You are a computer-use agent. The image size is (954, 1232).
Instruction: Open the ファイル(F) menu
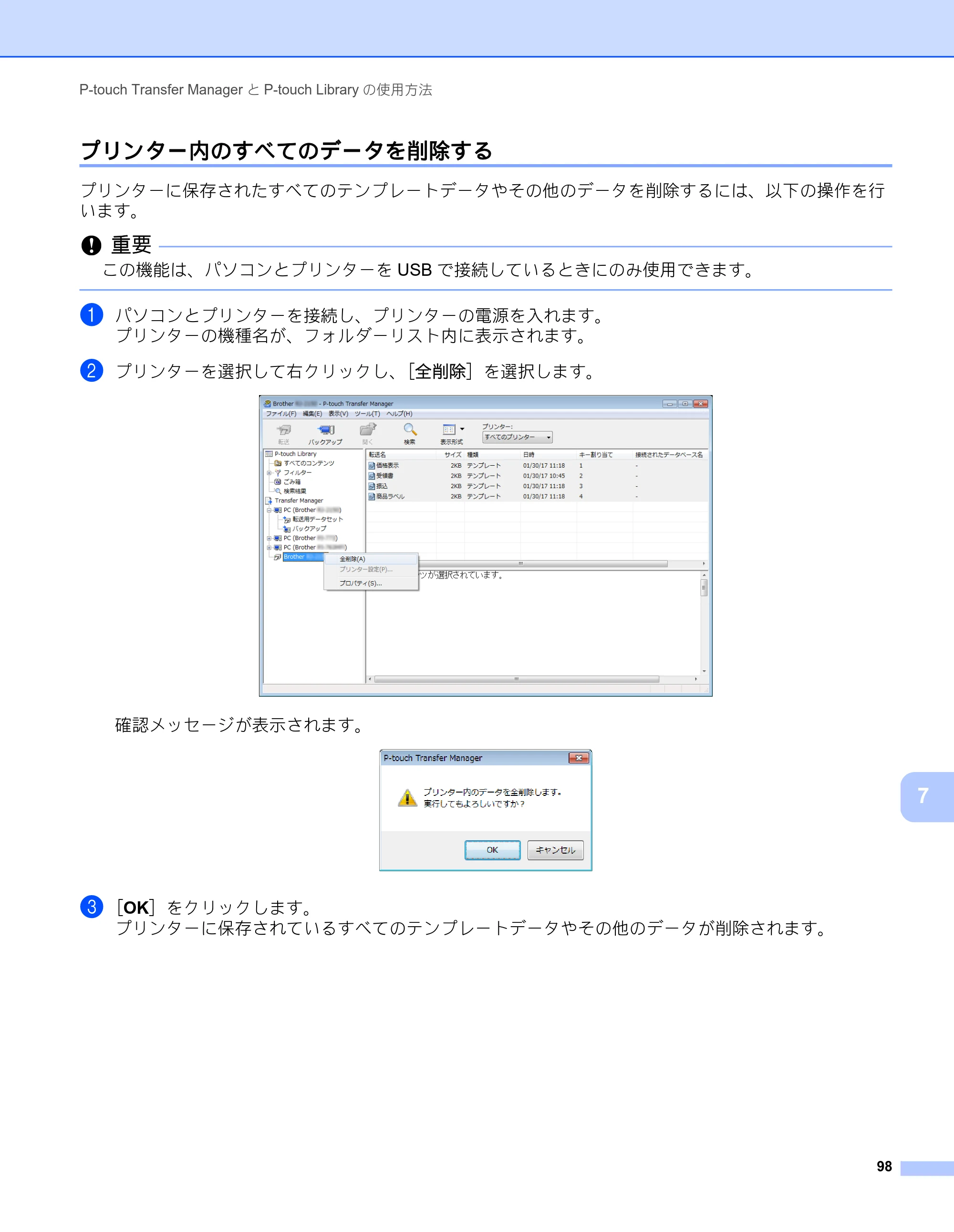click(281, 414)
